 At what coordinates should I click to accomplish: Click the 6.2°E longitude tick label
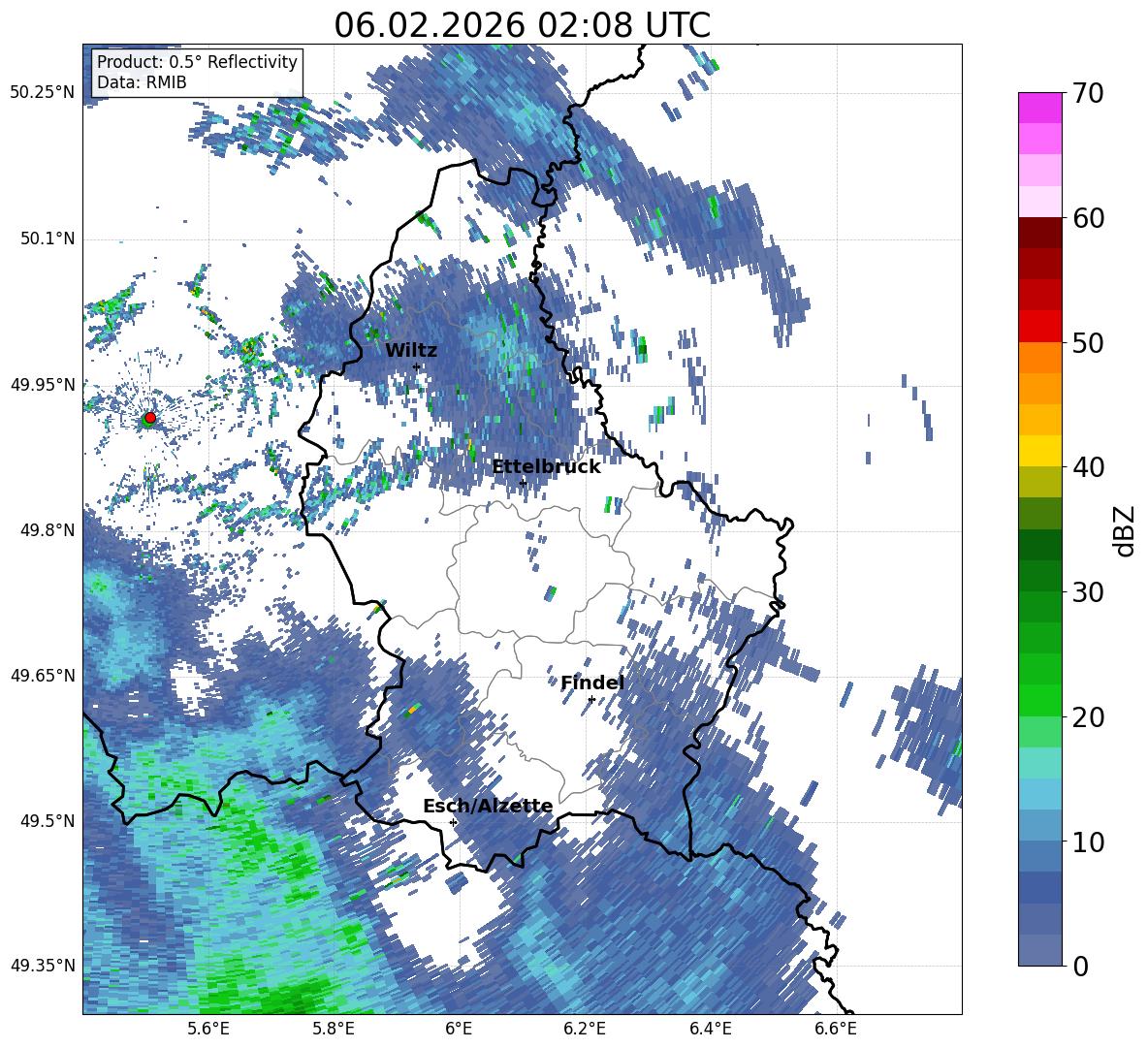pyautogui.click(x=585, y=1030)
